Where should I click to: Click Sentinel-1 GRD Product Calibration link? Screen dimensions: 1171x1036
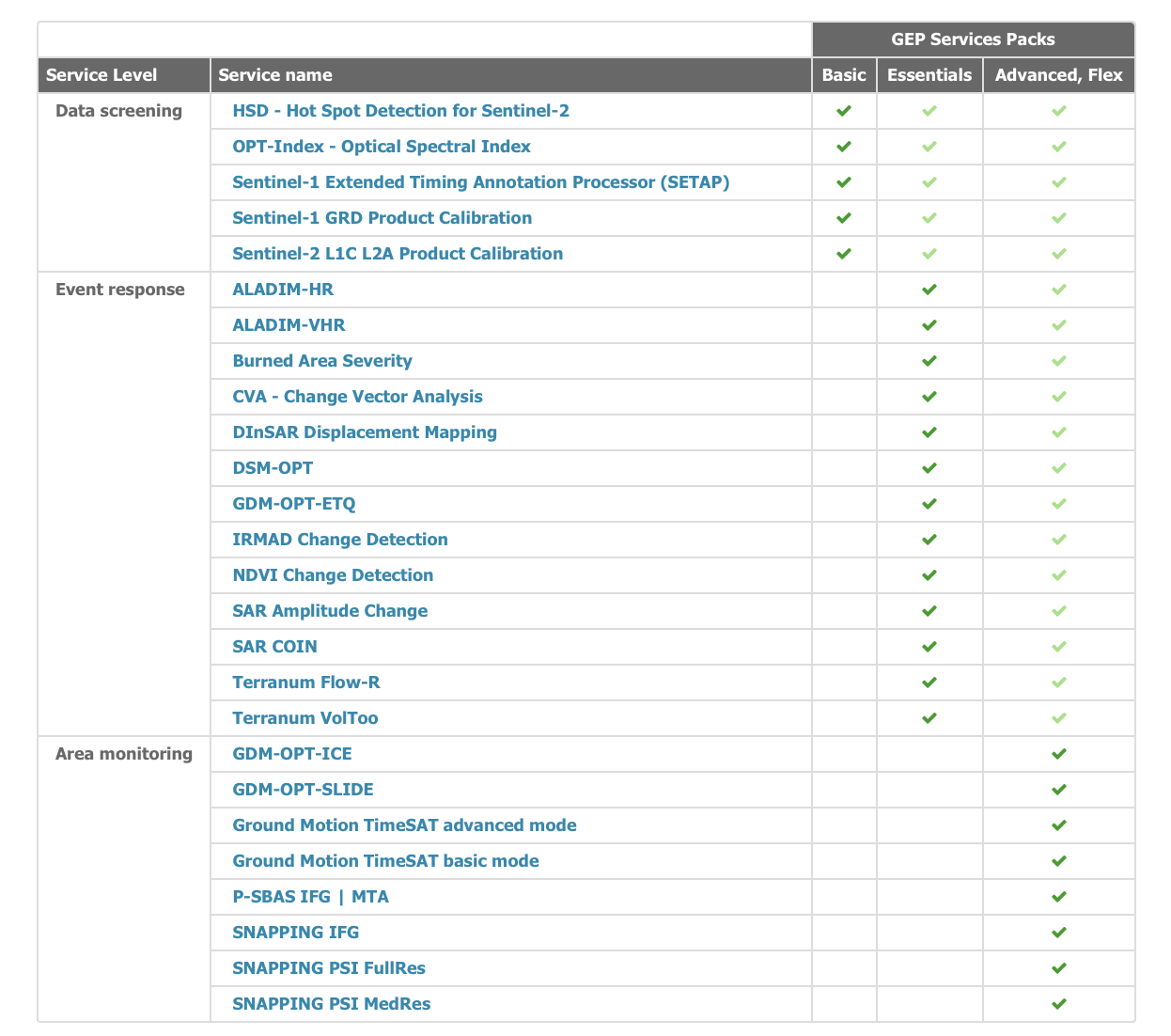coord(382,218)
